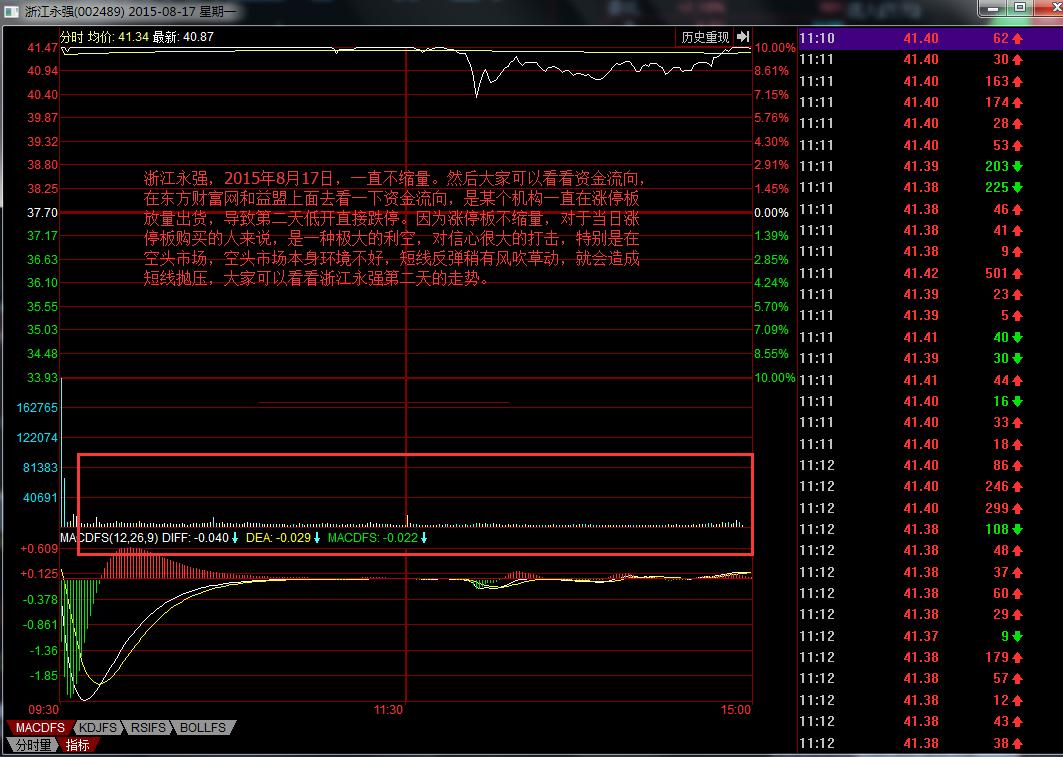Click the green down arrow beside volume 225
This screenshot has height=757, width=1063.
1017,188
